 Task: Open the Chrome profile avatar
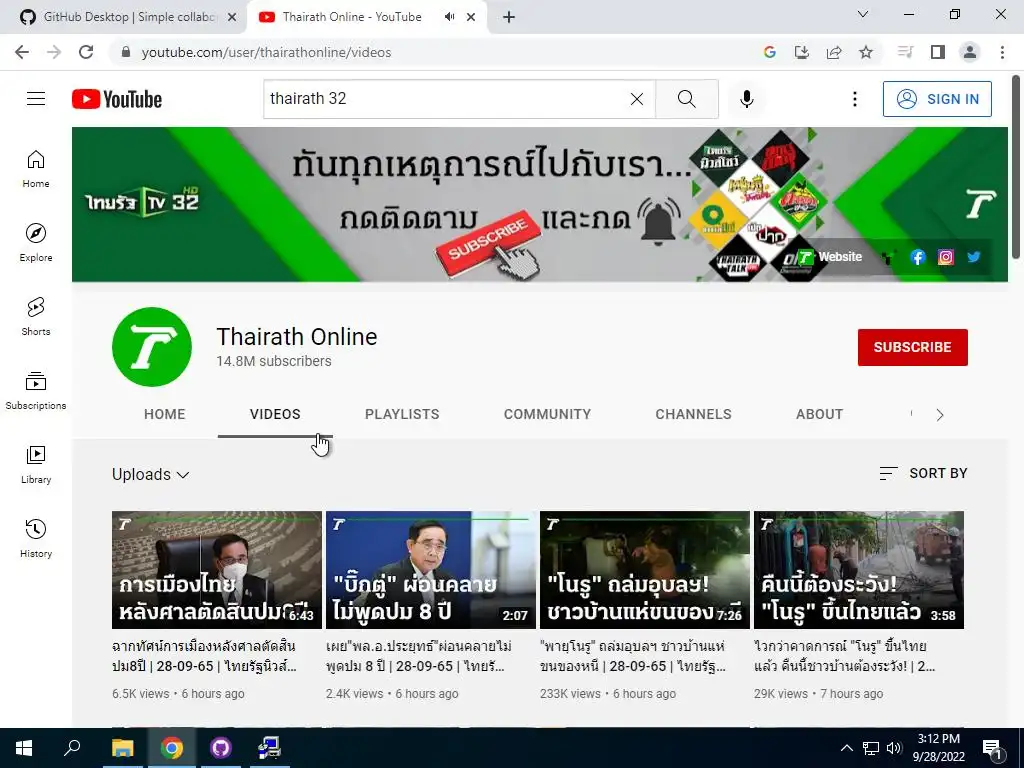tap(970, 52)
